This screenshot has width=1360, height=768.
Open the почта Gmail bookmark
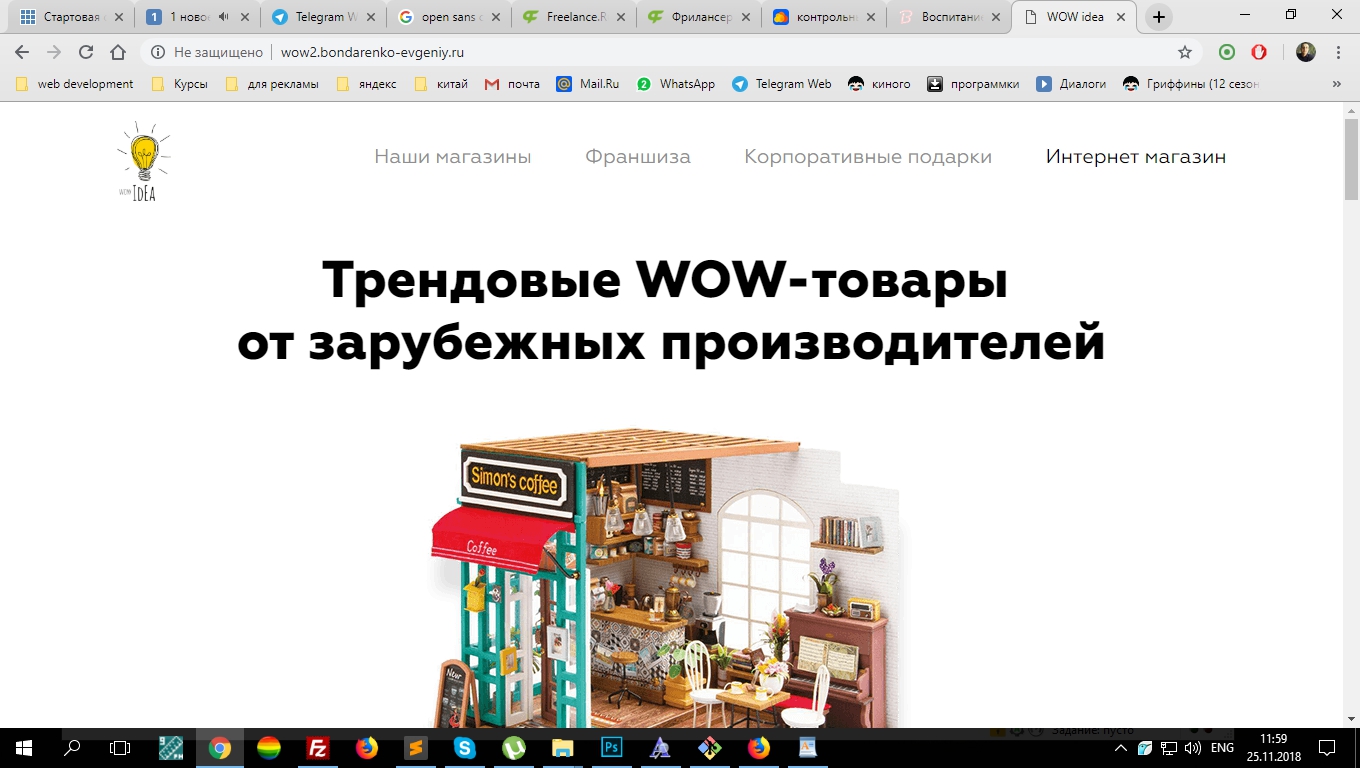512,84
